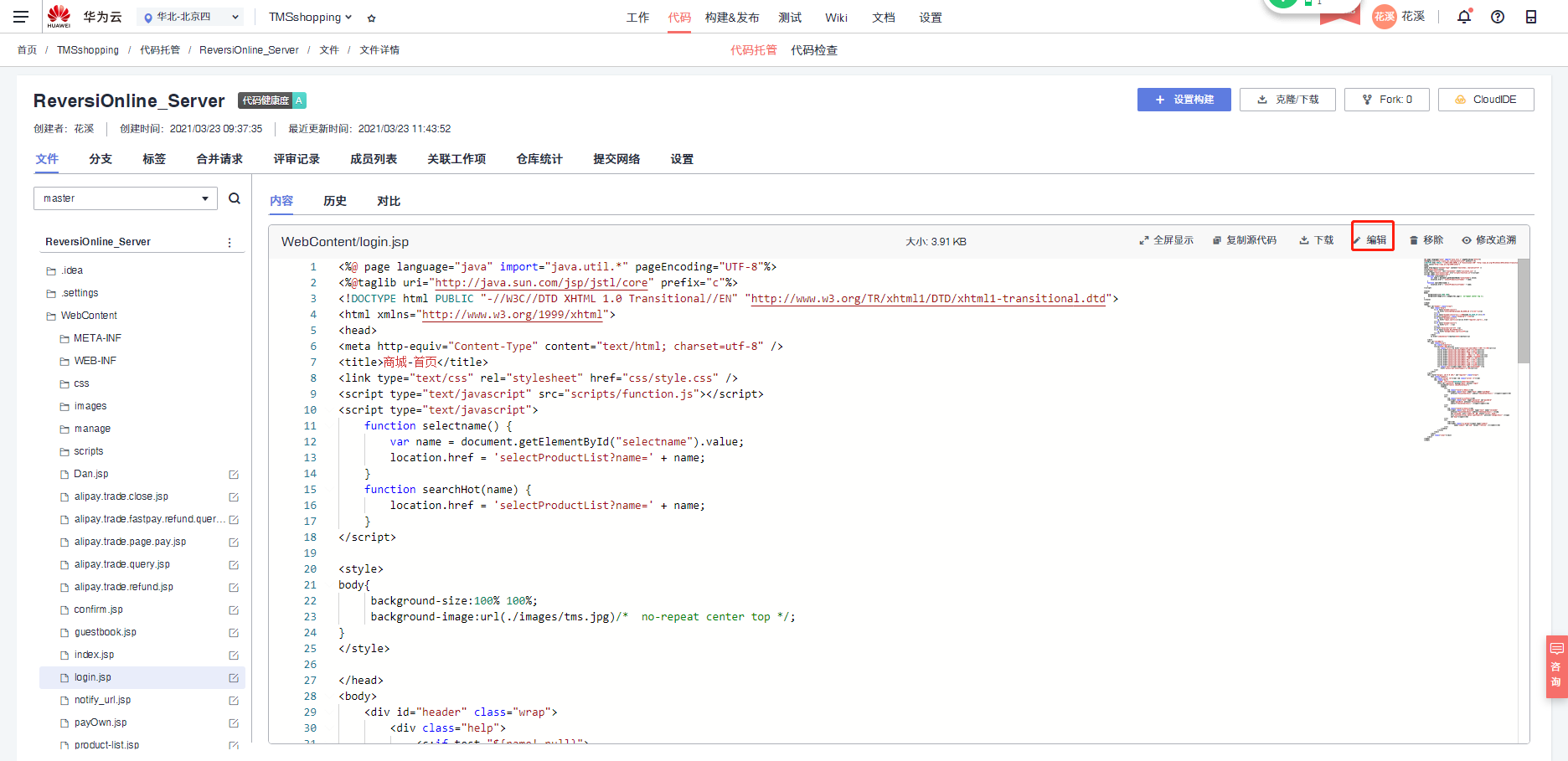This screenshot has height=761, width=1568.
Task: Open the region selector 华北-北京四
Action: [192, 17]
